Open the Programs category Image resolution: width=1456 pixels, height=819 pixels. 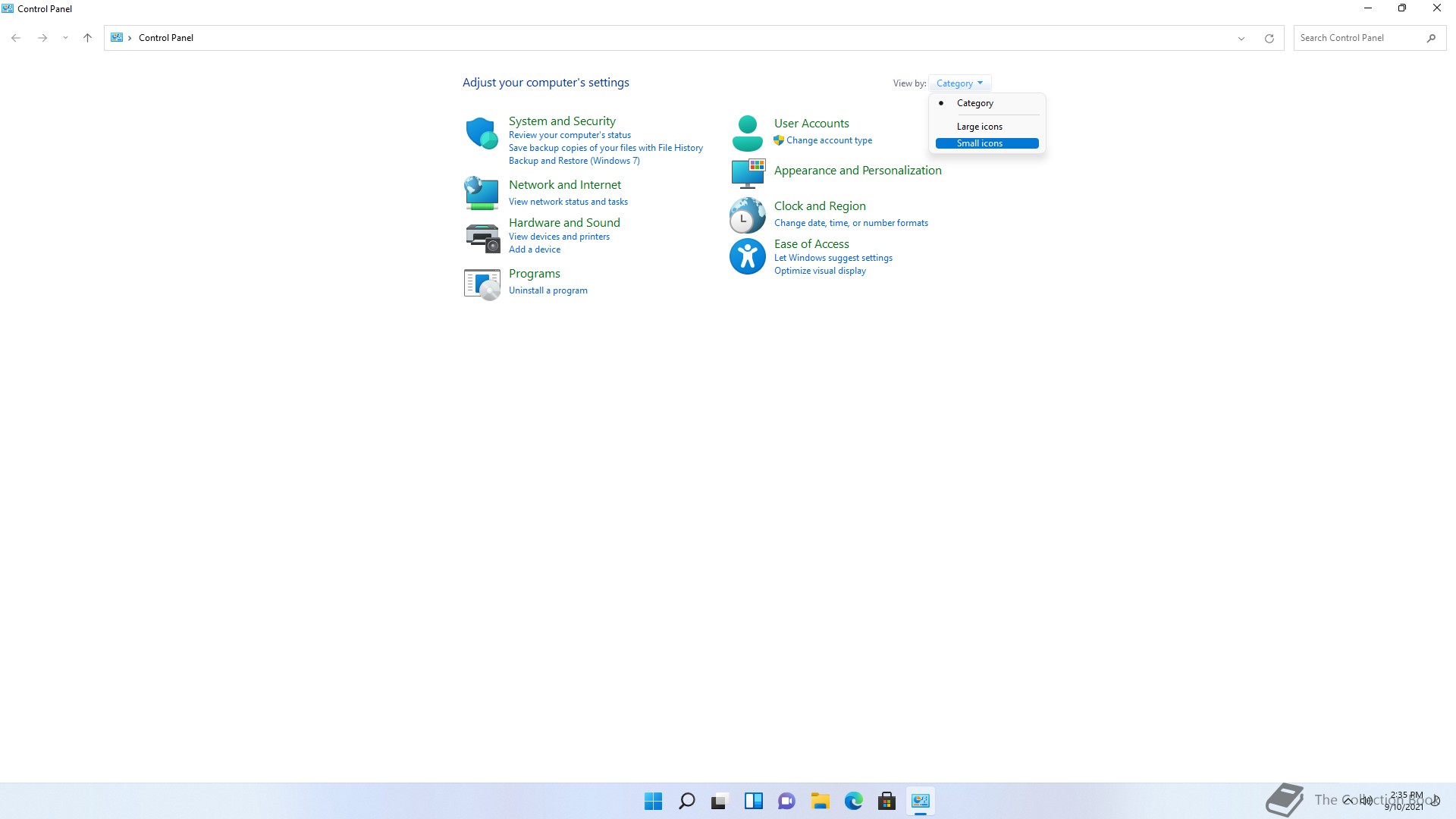coord(535,274)
